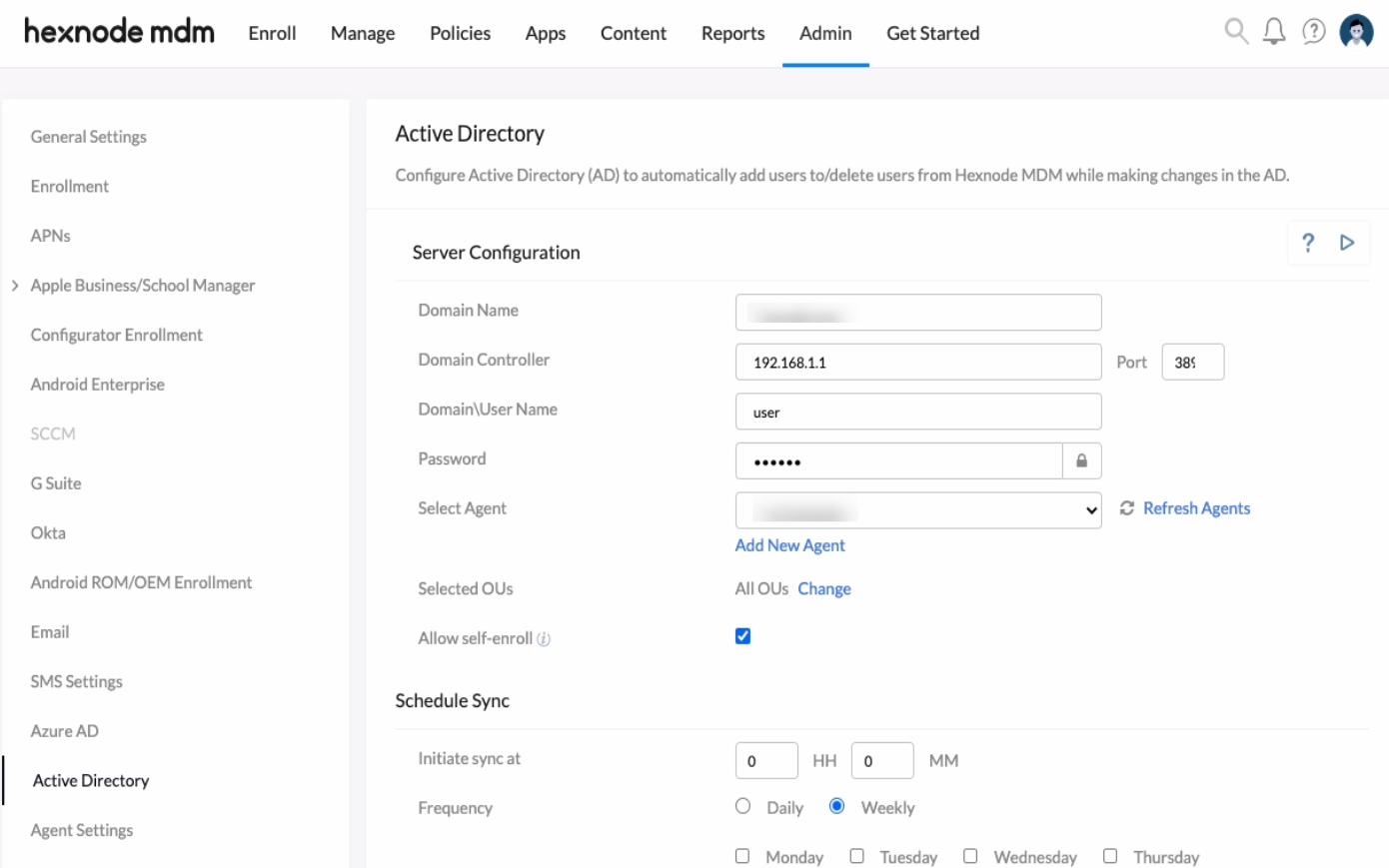The height and width of the screenshot is (868, 1389).
Task: Play the Server Configuration video tutorial icon
Action: click(1347, 243)
